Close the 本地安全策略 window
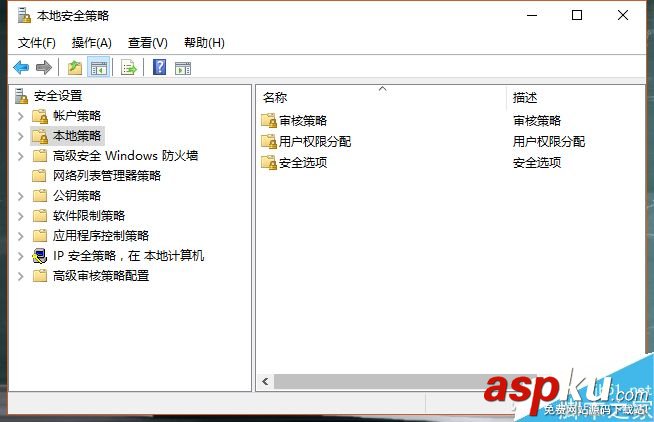 (623, 15)
